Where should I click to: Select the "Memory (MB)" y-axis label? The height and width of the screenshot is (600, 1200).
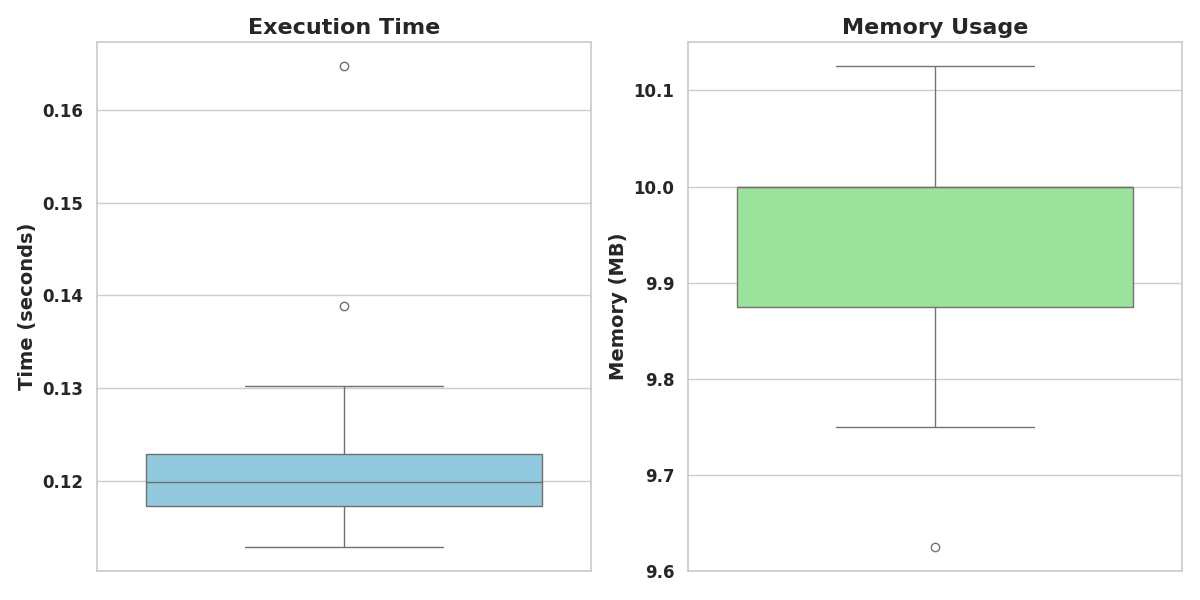click(617, 306)
